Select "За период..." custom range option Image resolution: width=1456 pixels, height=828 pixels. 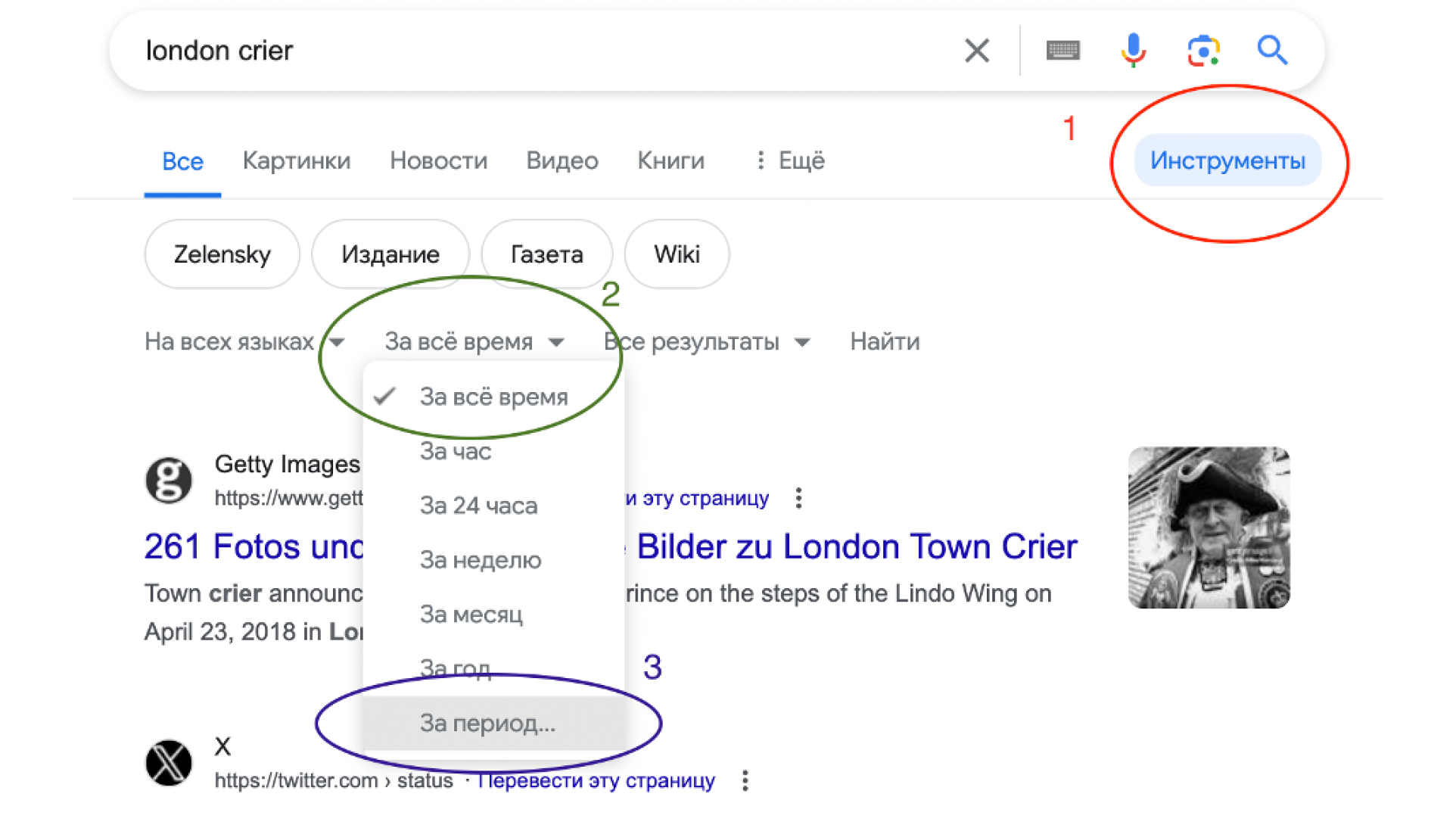point(487,724)
